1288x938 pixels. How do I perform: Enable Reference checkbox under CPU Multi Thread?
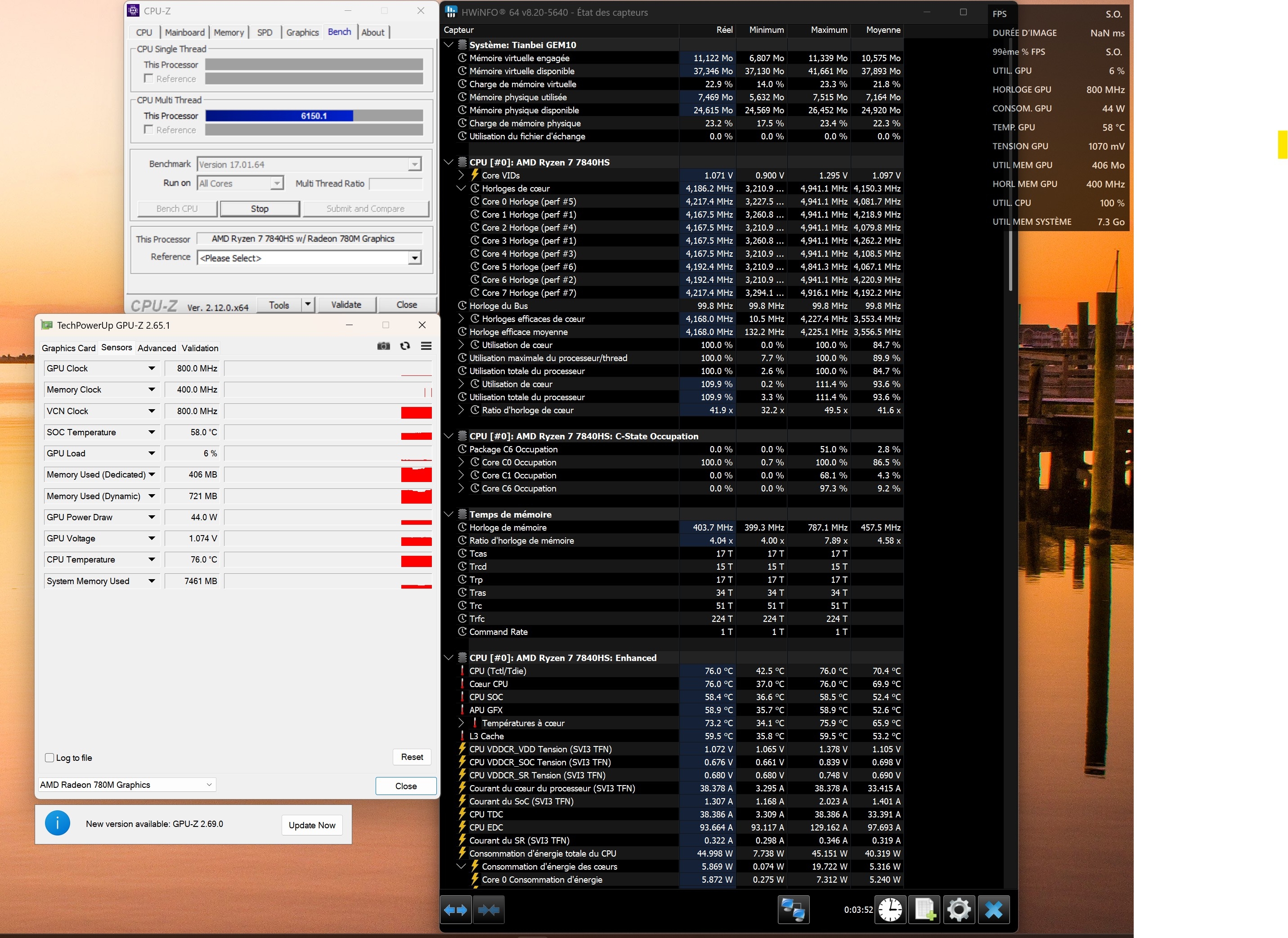pyautogui.click(x=149, y=130)
